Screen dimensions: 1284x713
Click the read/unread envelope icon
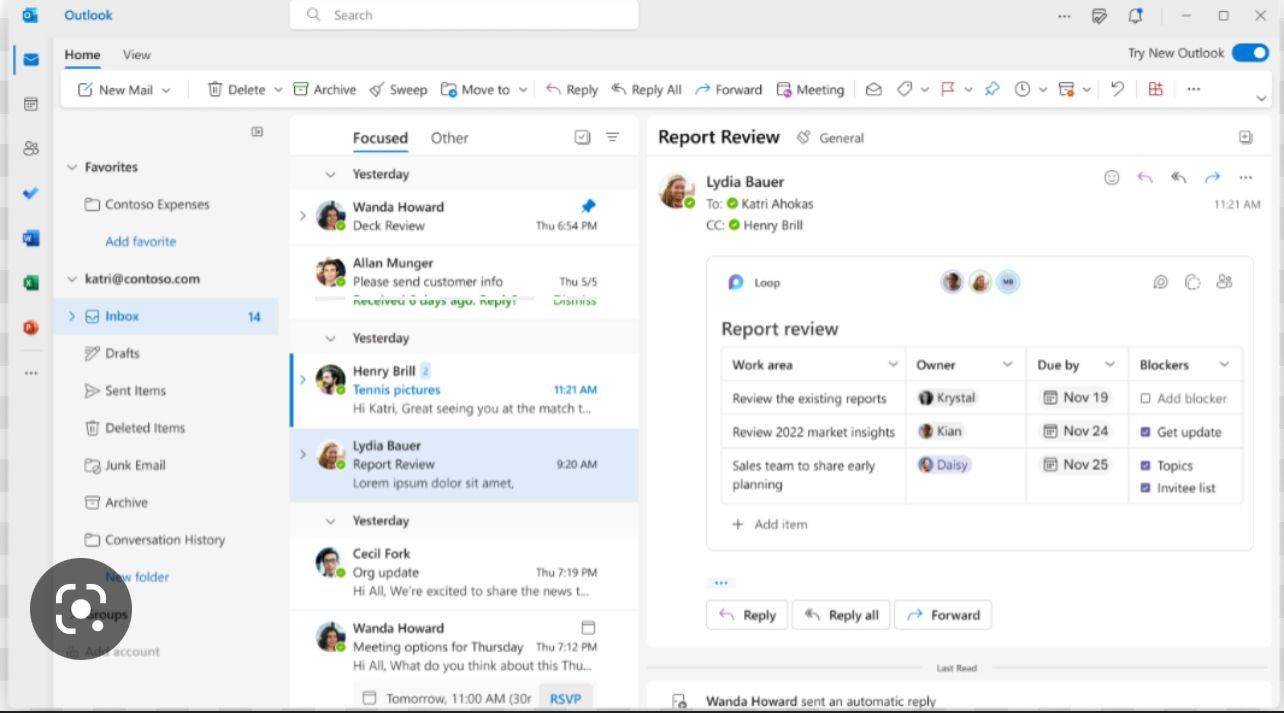[x=874, y=89]
